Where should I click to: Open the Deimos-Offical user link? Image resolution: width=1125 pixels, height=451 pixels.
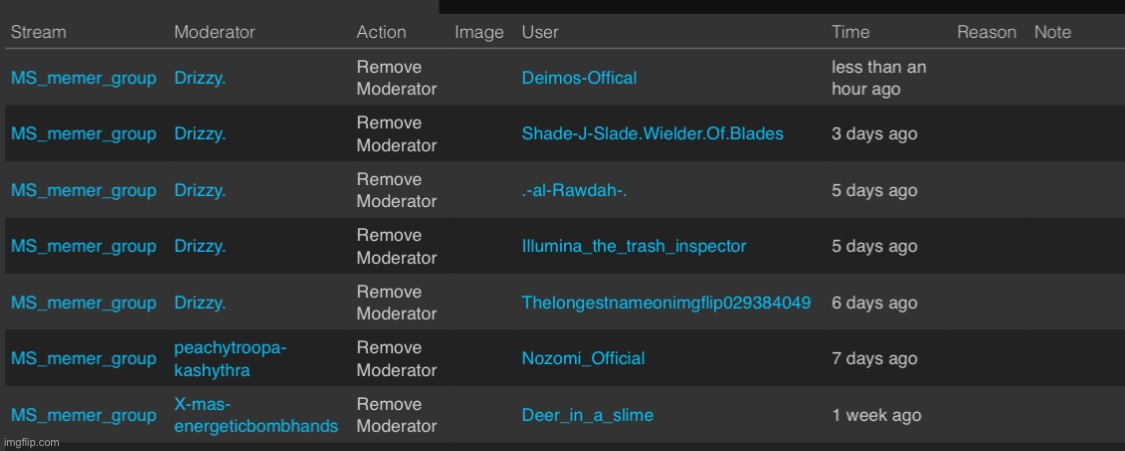[579, 78]
